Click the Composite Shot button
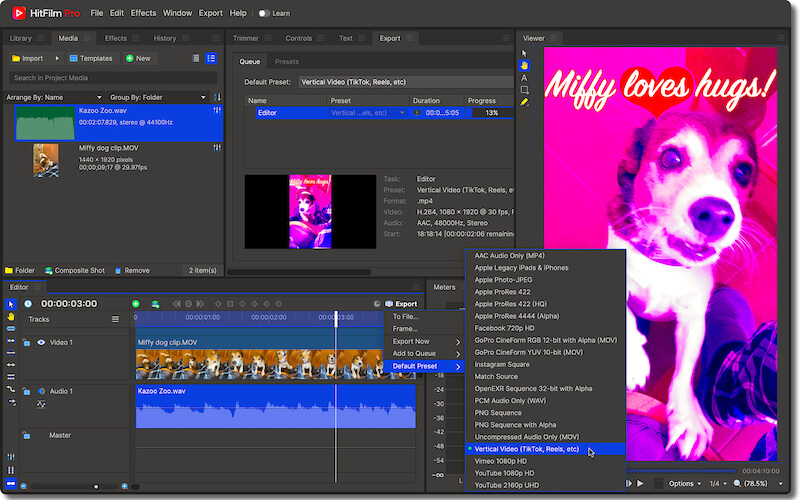800x500 pixels. pos(74,270)
